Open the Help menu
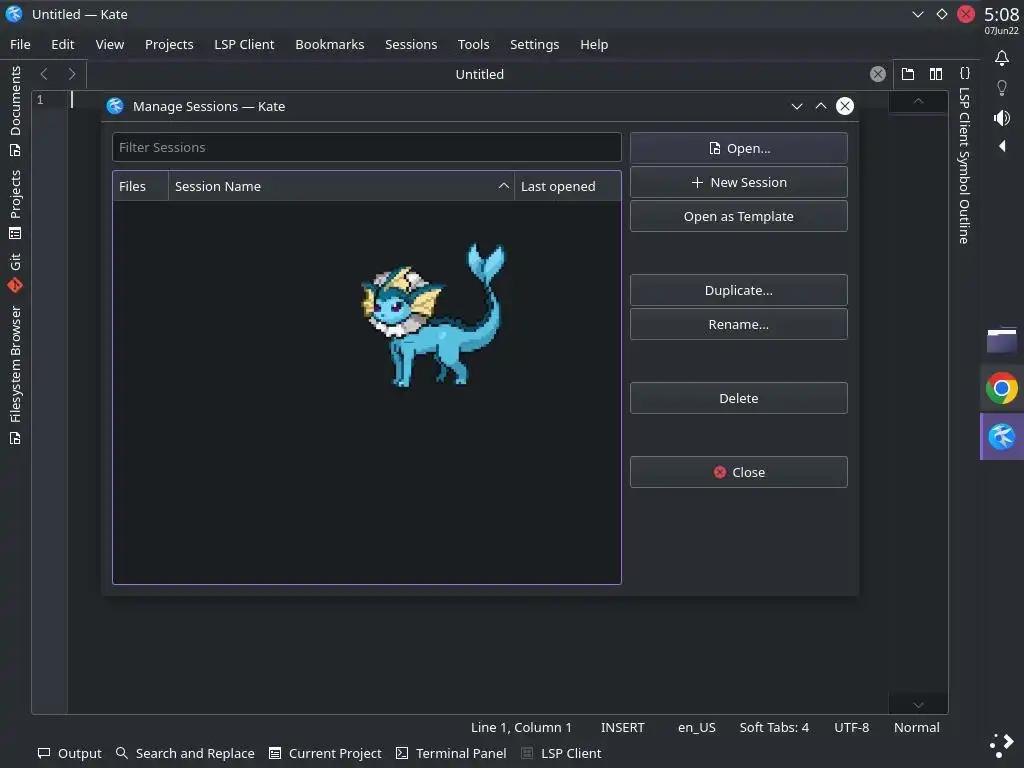This screenshot has width=1024, height=768. point(594,44)
